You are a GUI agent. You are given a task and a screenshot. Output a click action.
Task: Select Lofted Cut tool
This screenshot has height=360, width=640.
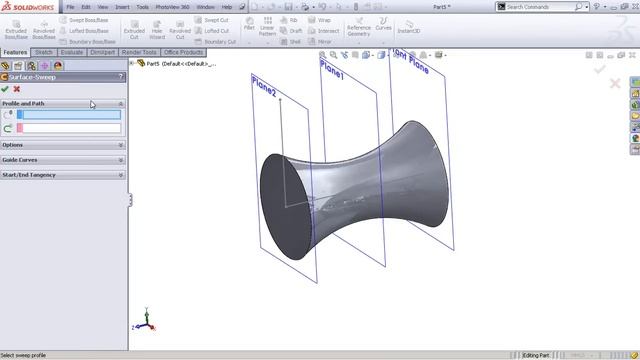(x=212, y=31)
